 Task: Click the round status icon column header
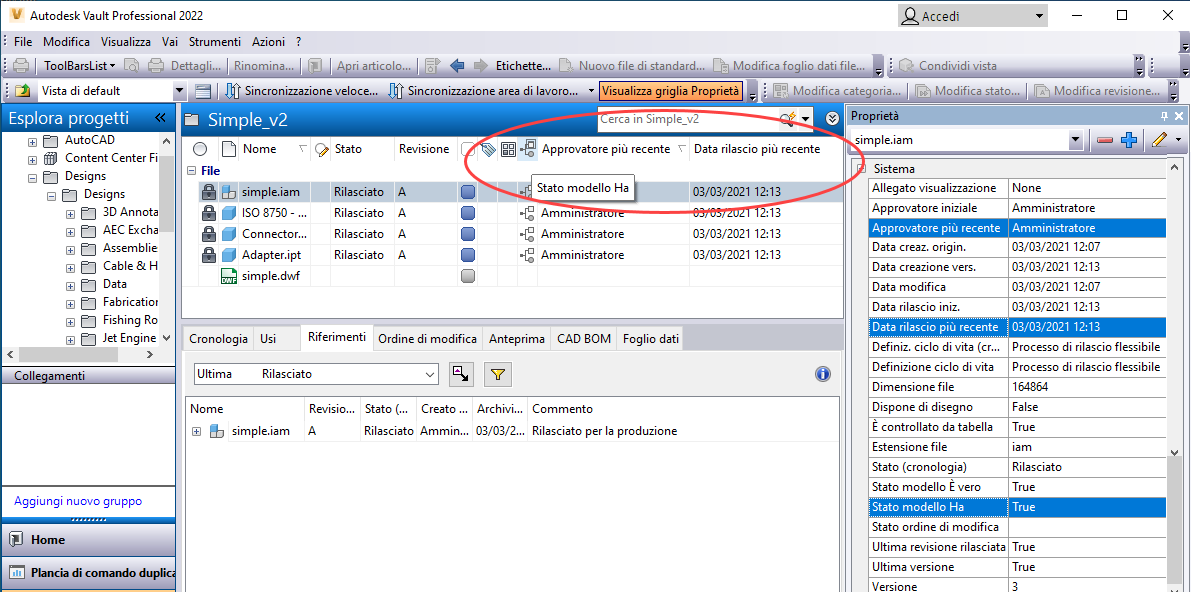200,149
